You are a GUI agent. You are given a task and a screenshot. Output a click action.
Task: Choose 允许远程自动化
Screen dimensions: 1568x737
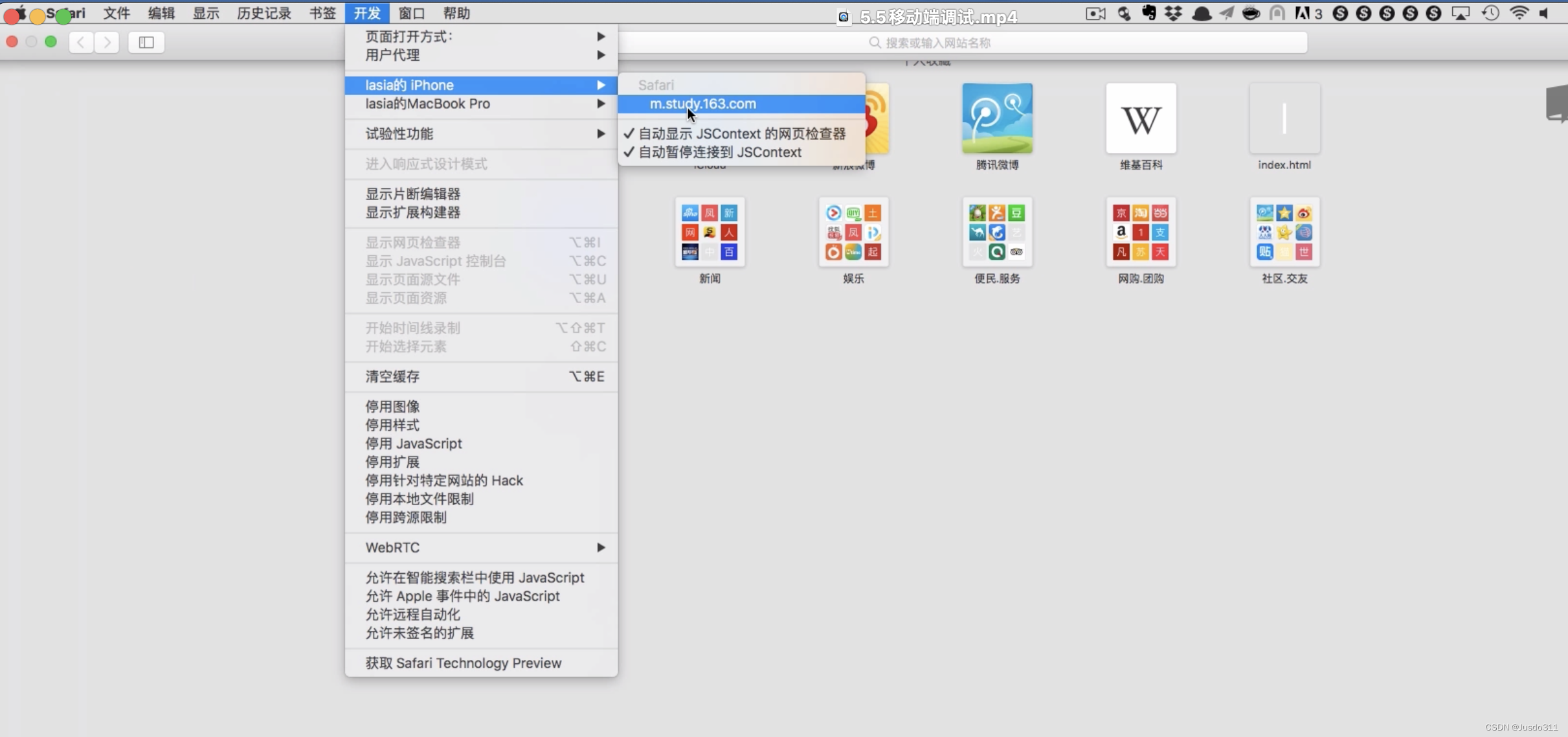coord(481,615)
